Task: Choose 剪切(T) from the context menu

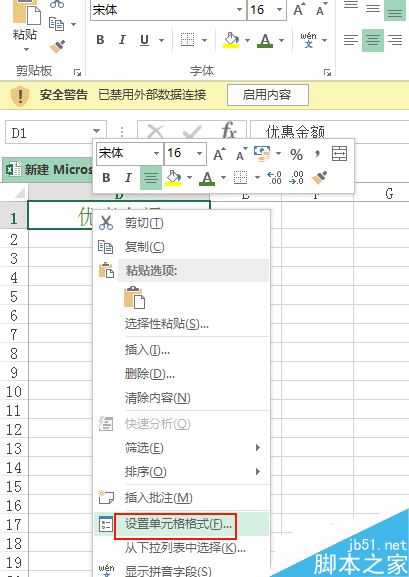Action: [182, 223]
